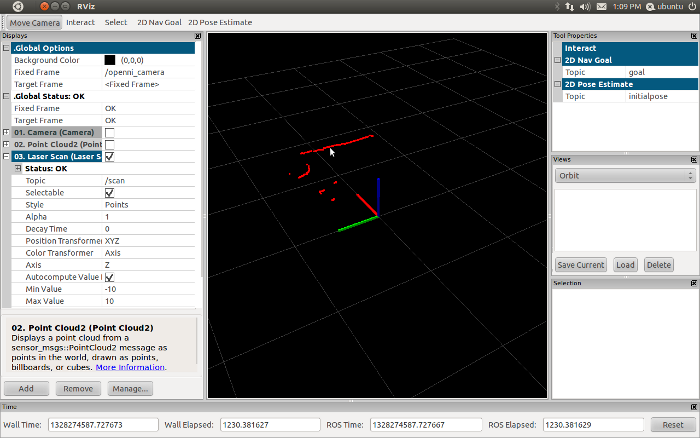Close the Displays panel with its X icon

point(200,35)
